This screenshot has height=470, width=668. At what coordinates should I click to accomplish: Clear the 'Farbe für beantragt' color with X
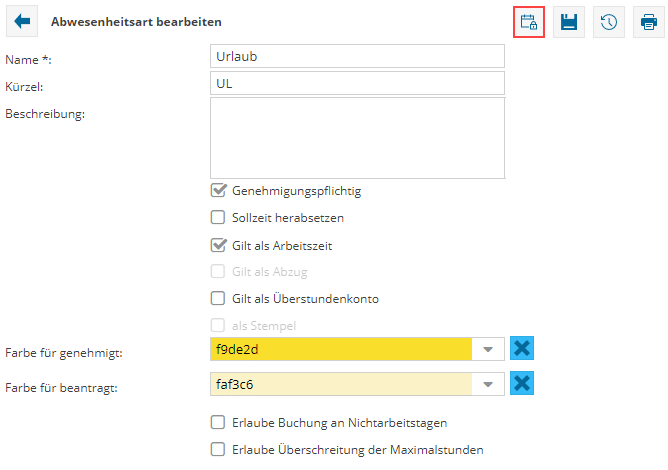tap(521, 384)
